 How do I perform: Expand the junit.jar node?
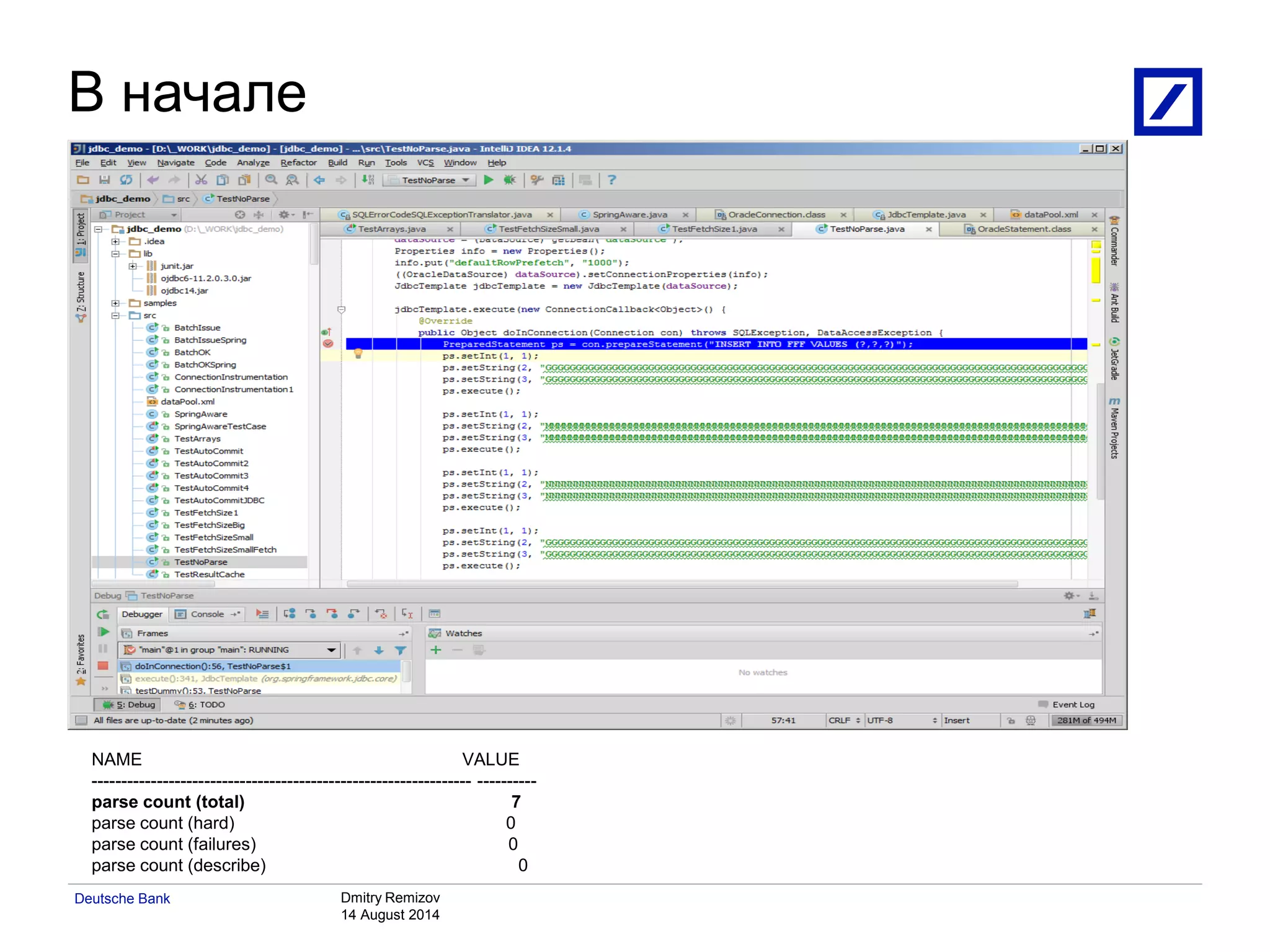coord(132,267)
